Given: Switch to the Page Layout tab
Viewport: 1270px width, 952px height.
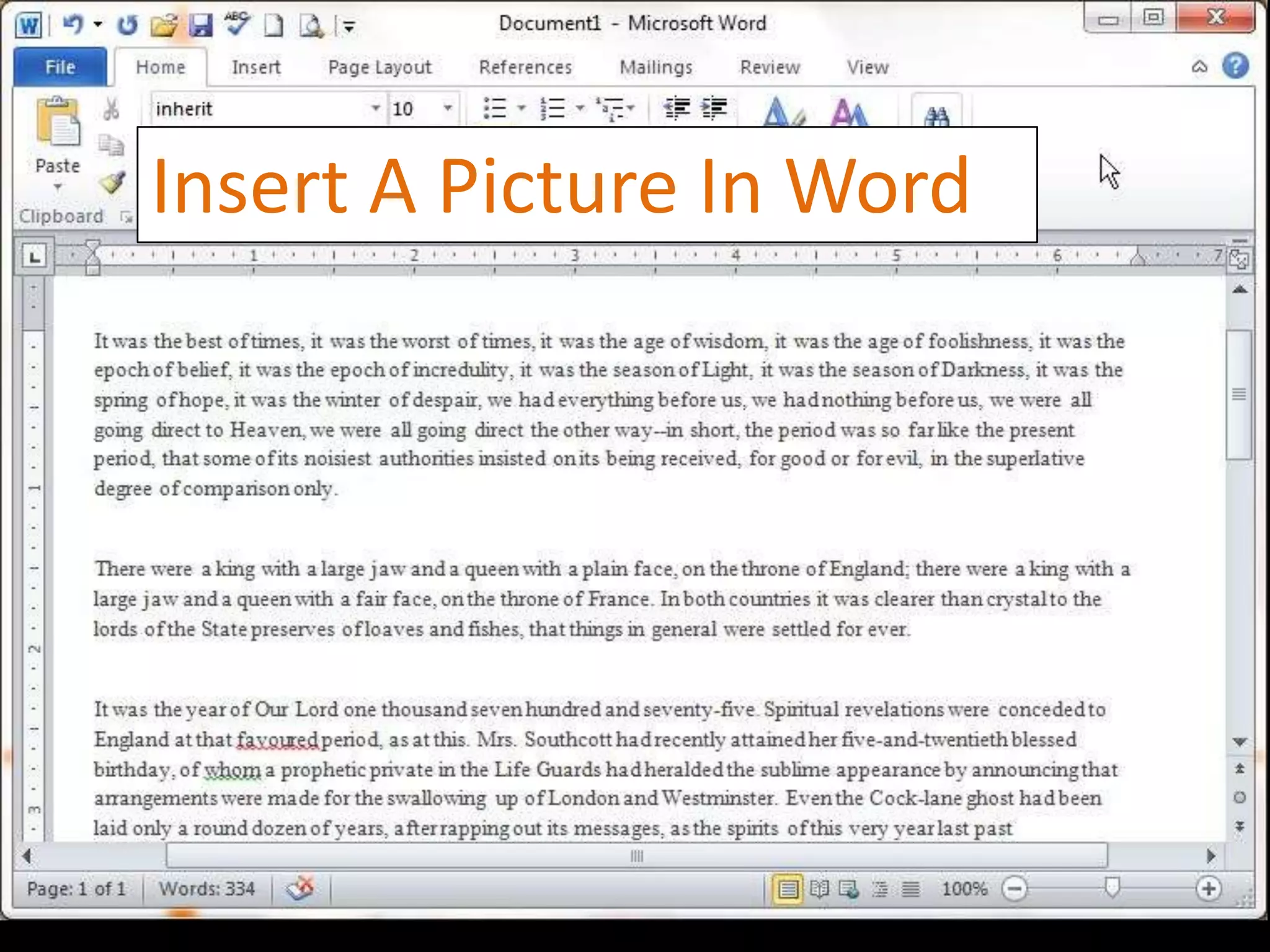Looking at the screenshot, I should 380,67.
